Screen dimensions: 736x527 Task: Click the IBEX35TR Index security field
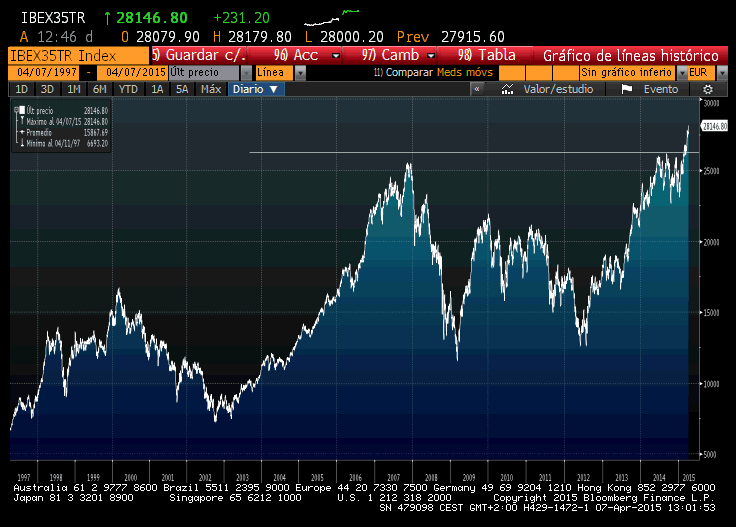(78, 56)
